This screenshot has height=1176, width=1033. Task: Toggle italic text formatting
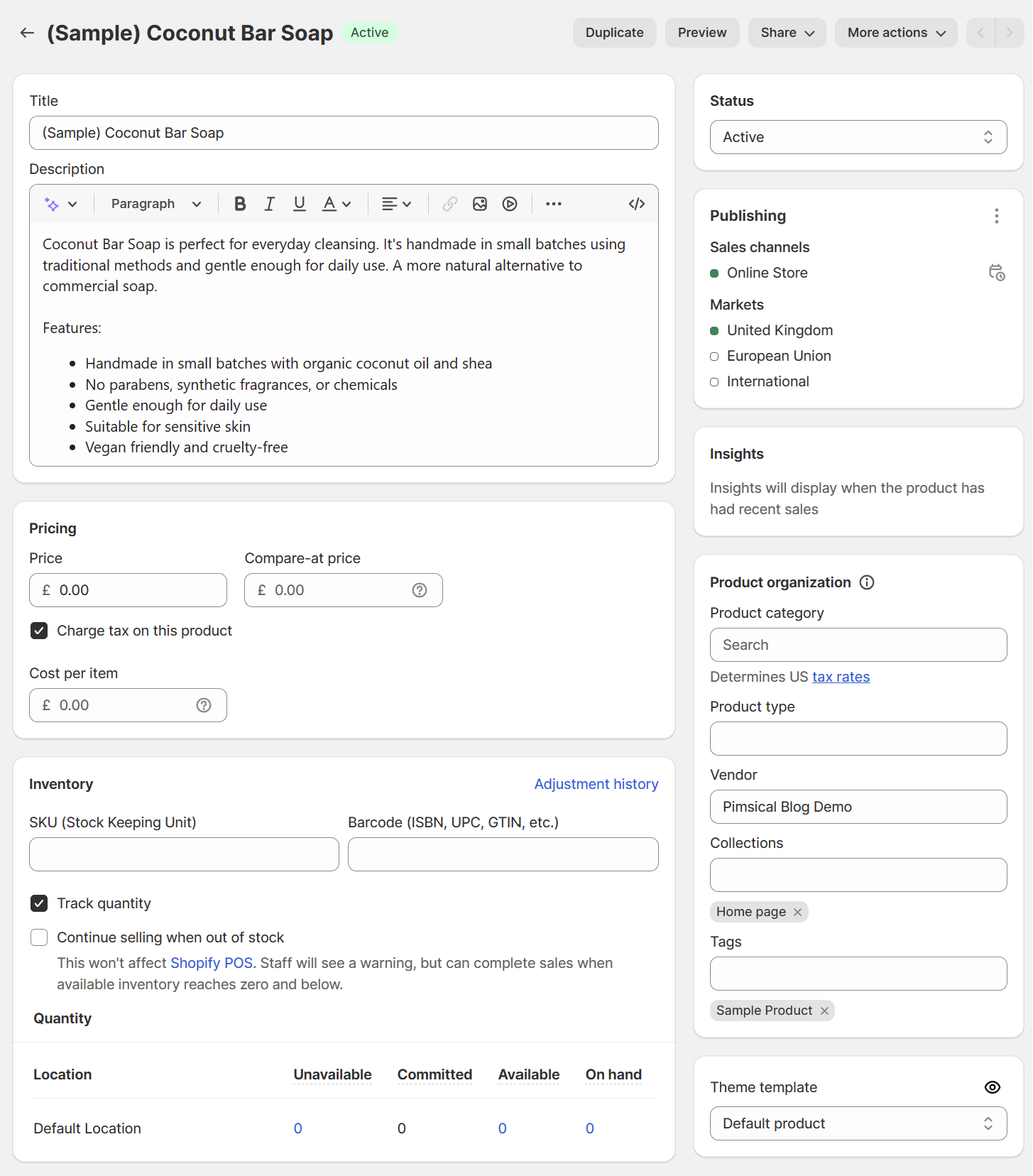(270, 205)
